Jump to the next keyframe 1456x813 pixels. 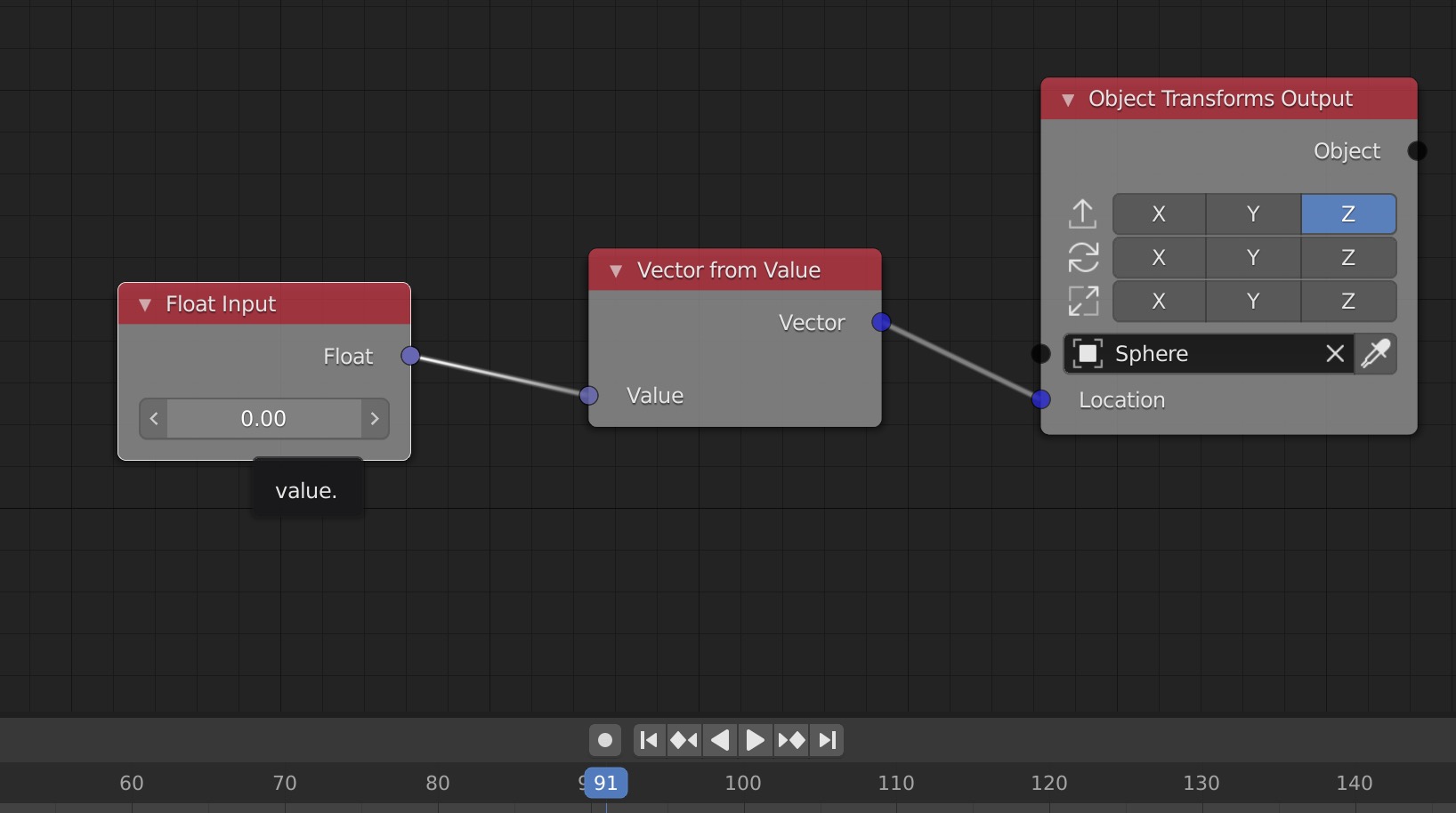(791, 740)
